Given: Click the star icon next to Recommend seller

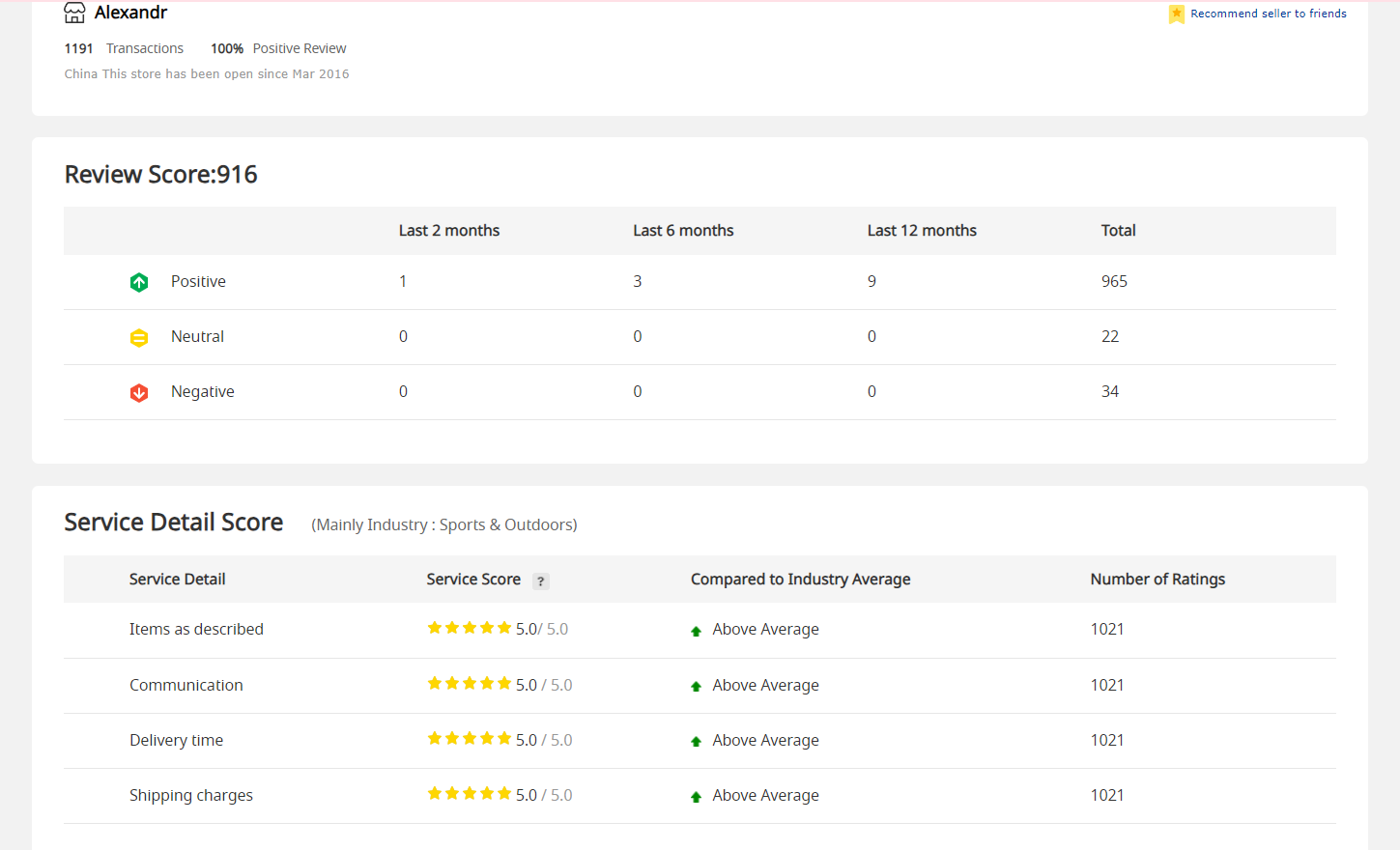Looking at the screenshot, I should [x=1176, y=14].
